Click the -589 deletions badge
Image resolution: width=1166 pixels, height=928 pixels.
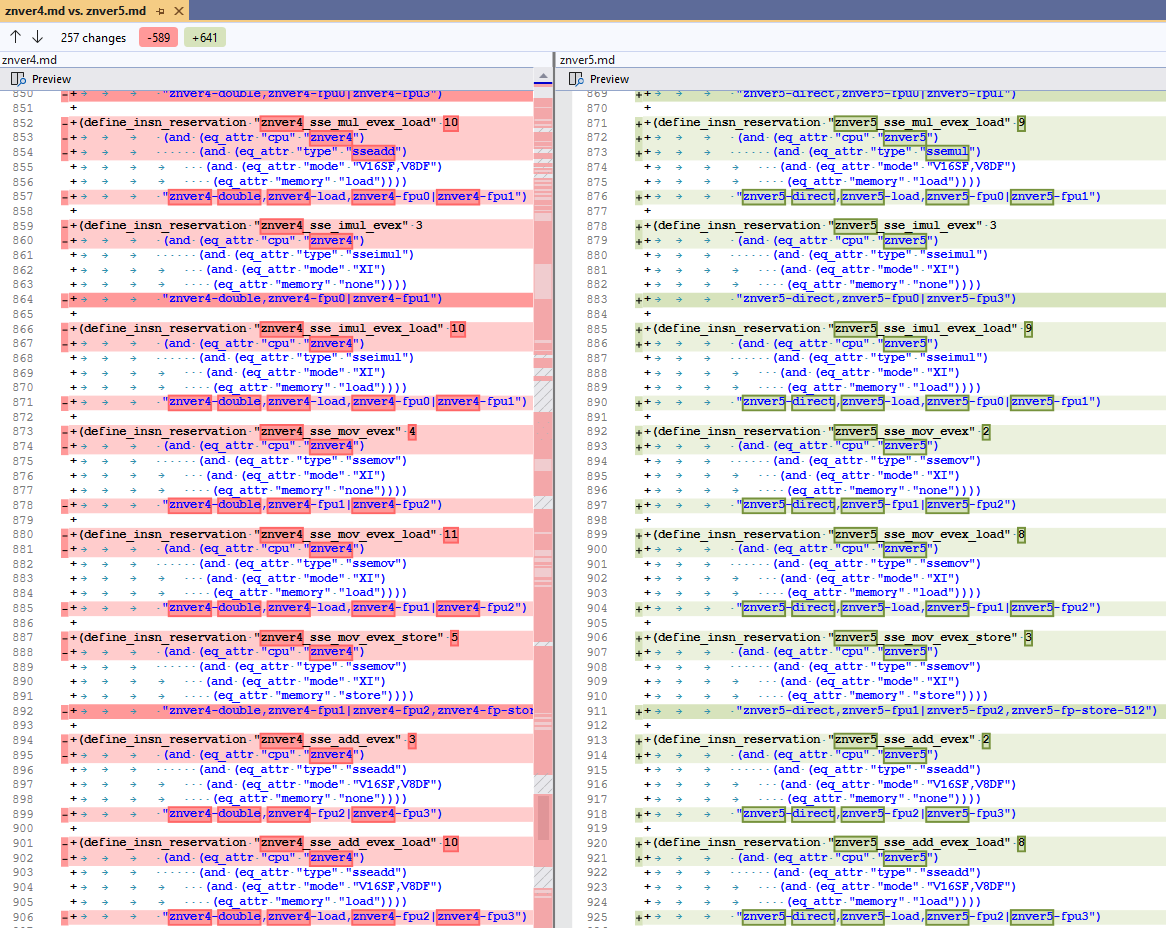(158, 37)
